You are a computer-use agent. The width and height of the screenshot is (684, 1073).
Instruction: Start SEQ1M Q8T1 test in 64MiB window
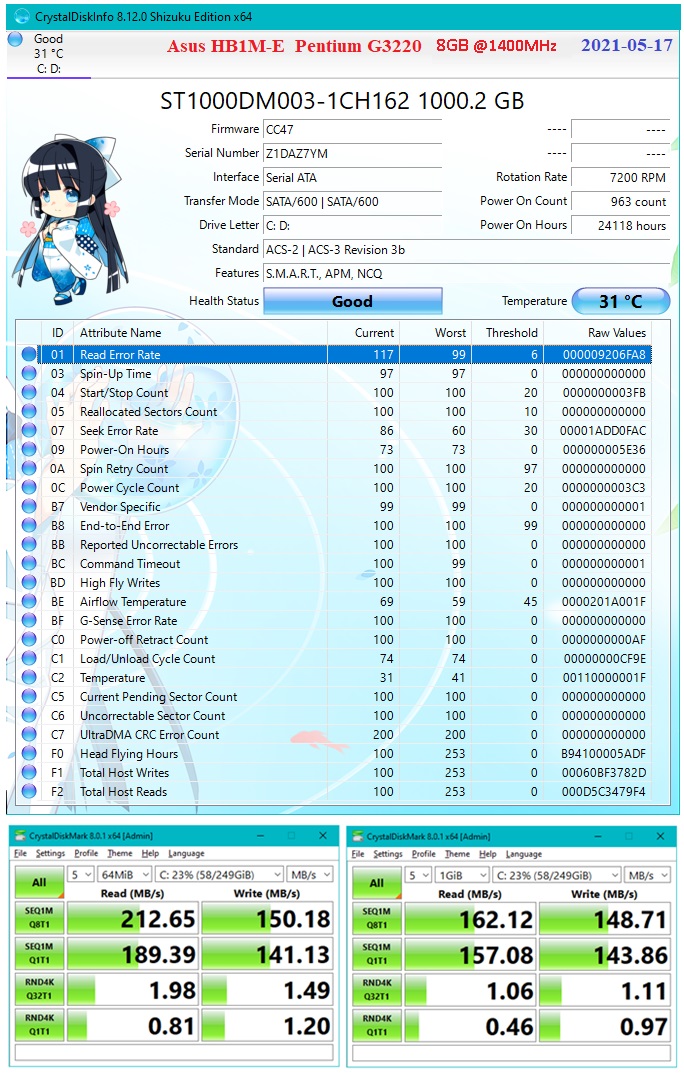39,918
